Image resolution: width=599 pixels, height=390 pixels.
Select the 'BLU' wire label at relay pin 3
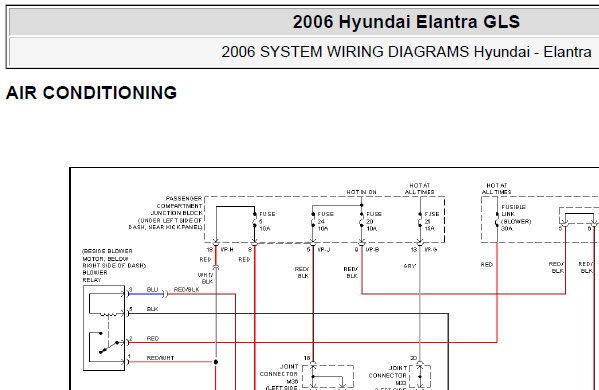click(152, 290)
